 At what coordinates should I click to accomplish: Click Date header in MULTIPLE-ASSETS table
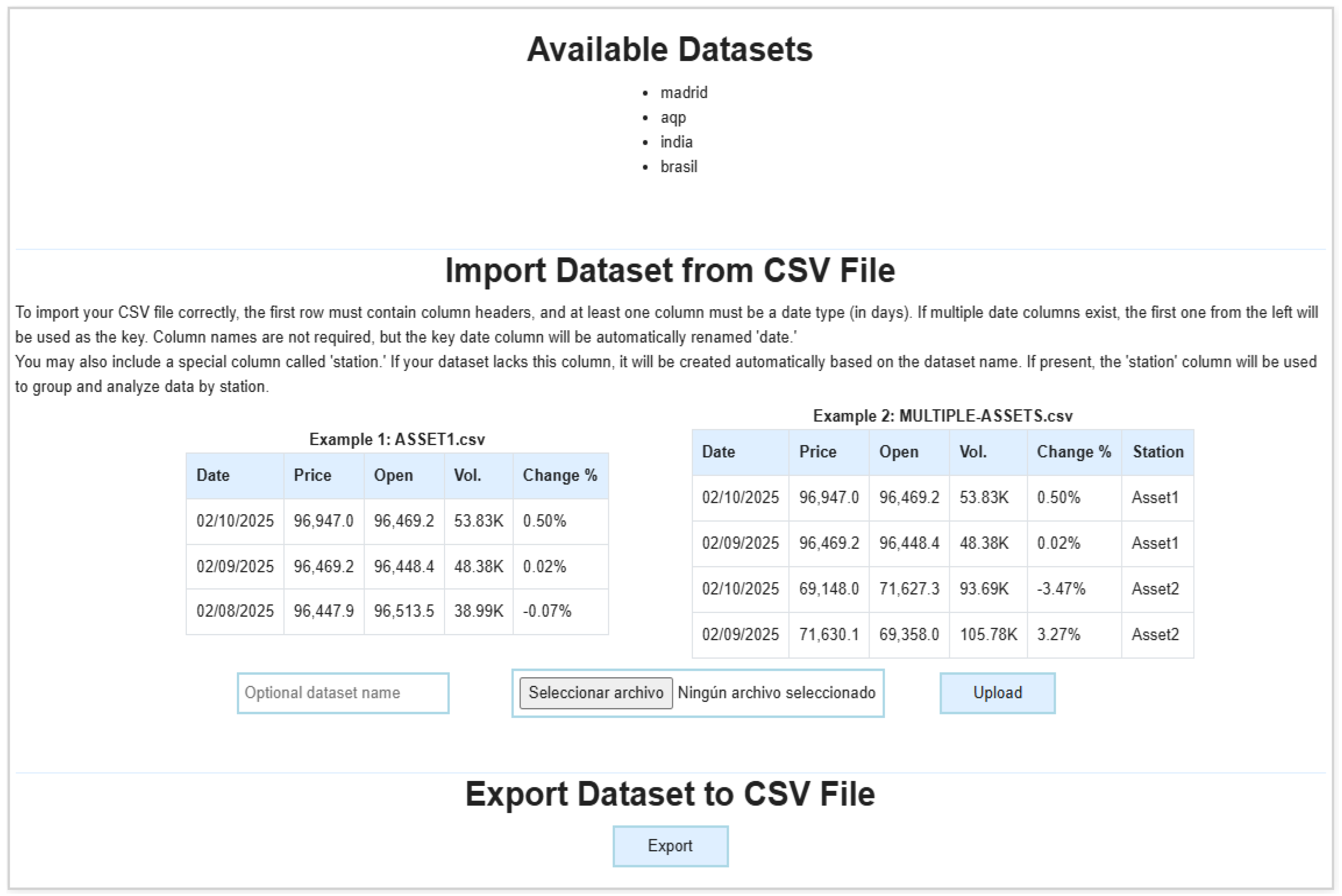tap(740, 452)
